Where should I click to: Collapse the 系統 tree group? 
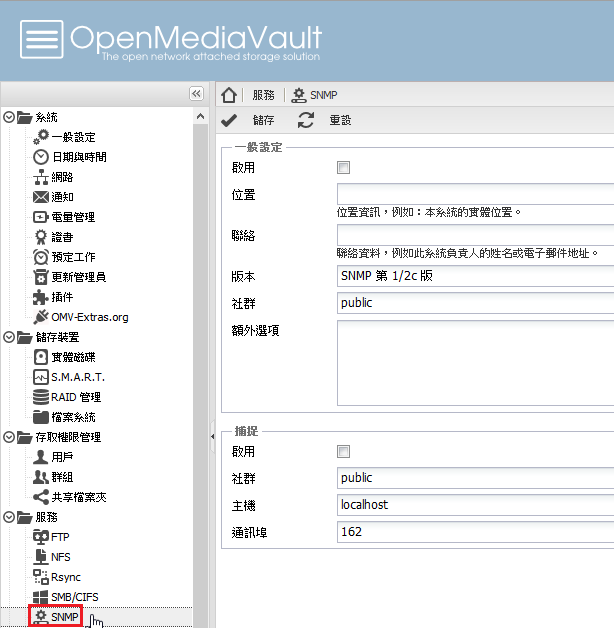point(9,117)
